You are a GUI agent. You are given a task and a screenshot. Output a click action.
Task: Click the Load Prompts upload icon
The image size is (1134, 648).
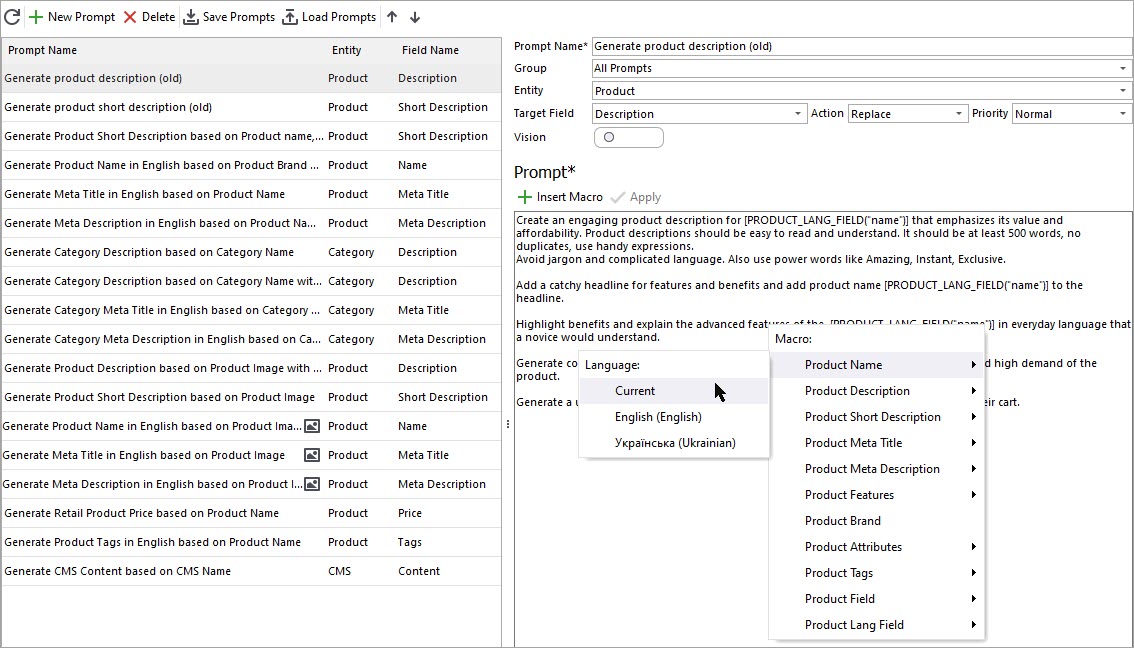point(290,17)
